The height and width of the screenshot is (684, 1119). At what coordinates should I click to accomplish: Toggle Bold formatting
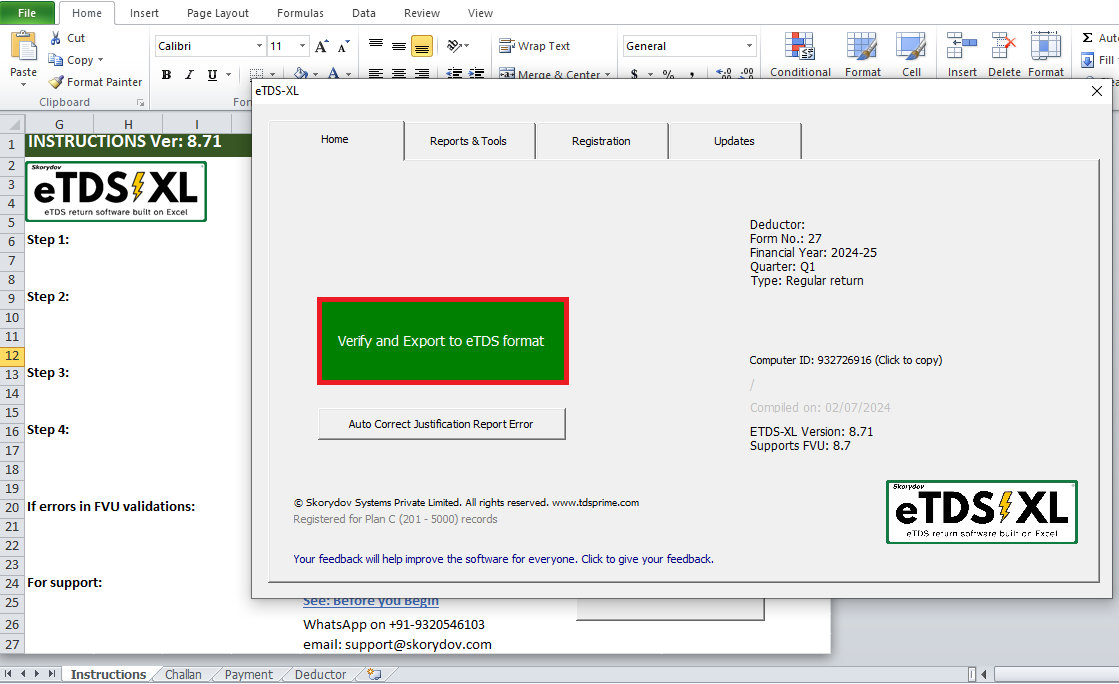click(166, 74)
